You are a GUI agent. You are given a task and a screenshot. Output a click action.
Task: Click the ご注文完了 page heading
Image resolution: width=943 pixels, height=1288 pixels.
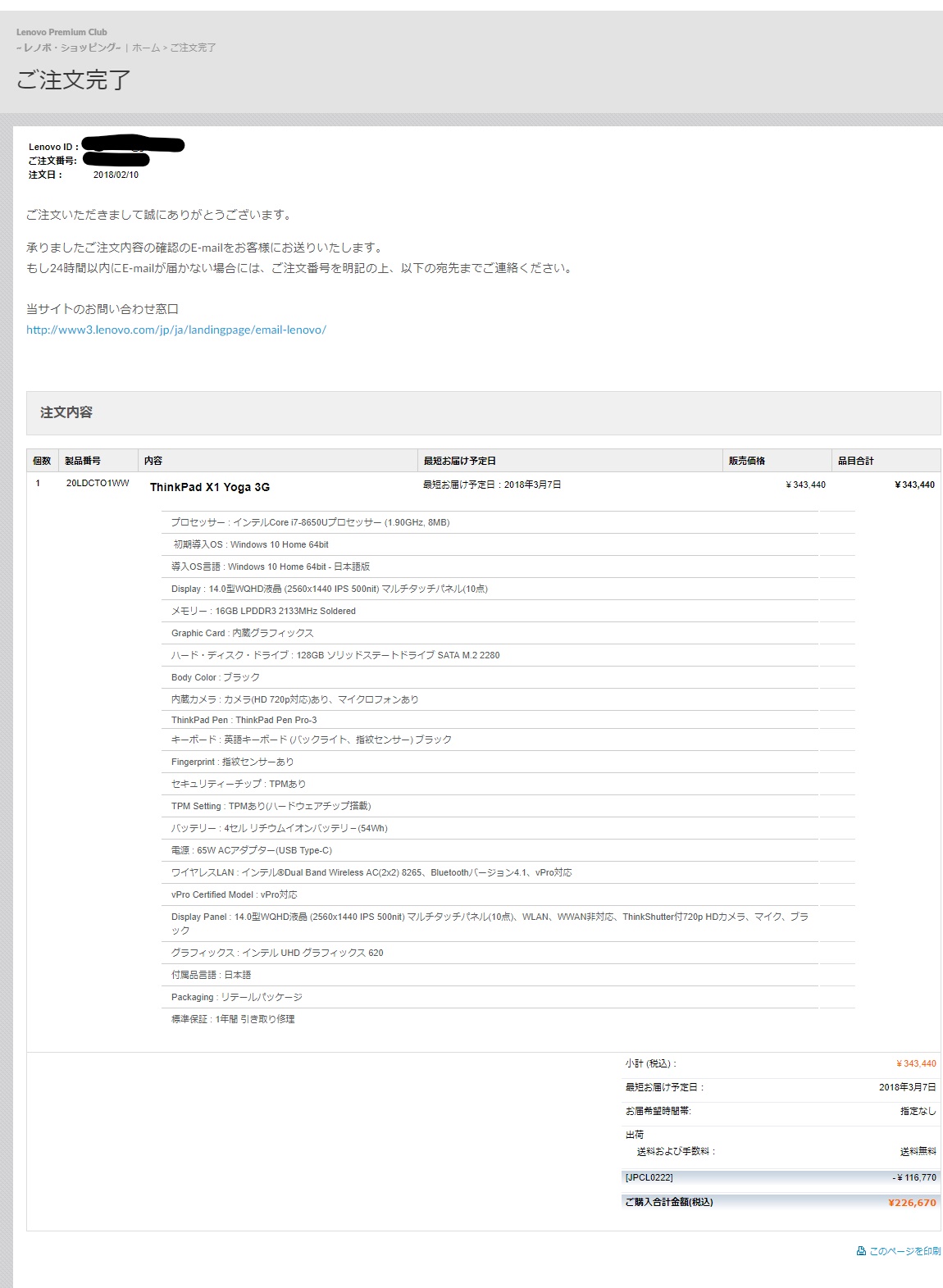[74, 80]
